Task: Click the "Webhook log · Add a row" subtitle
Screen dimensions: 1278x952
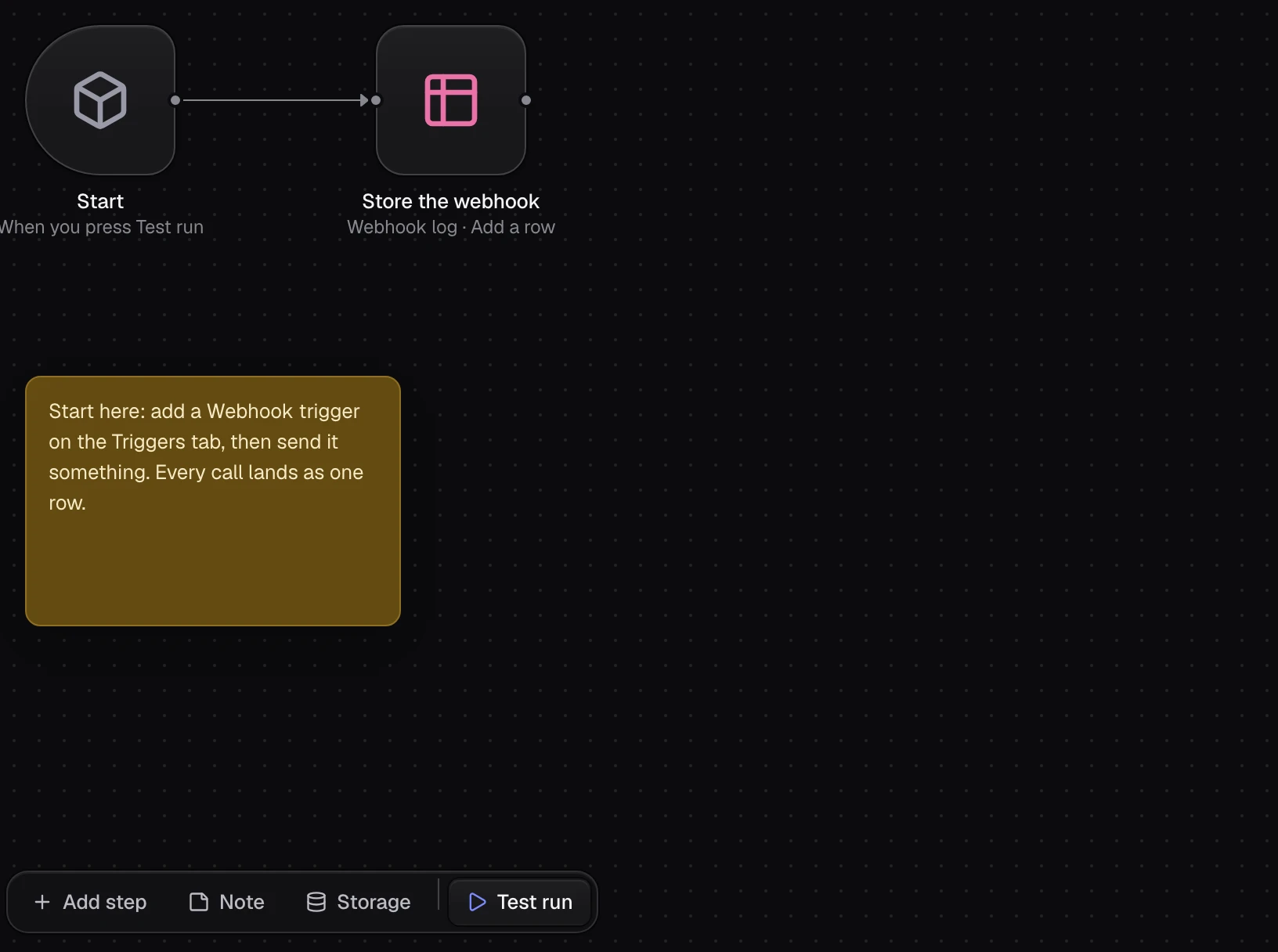Action: point(451,227)
